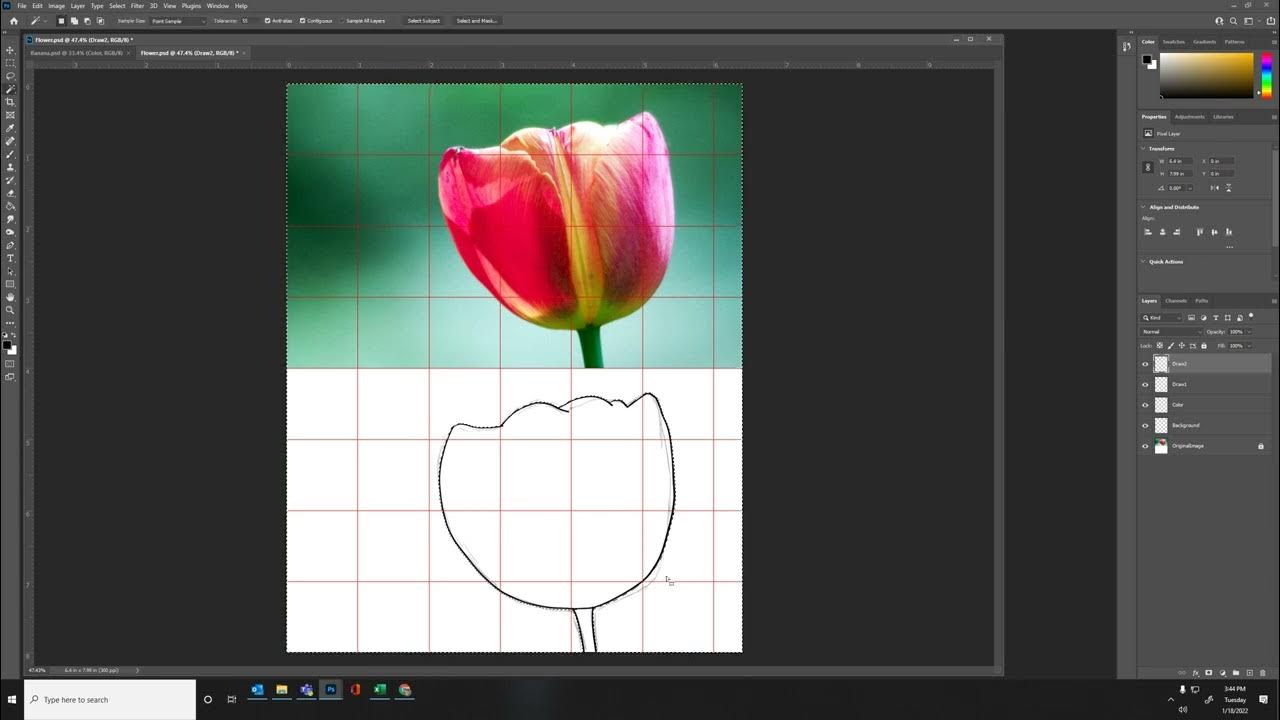Switch to the Adjustments tab
The image size is (1280, 720).
coord(1190,117)
